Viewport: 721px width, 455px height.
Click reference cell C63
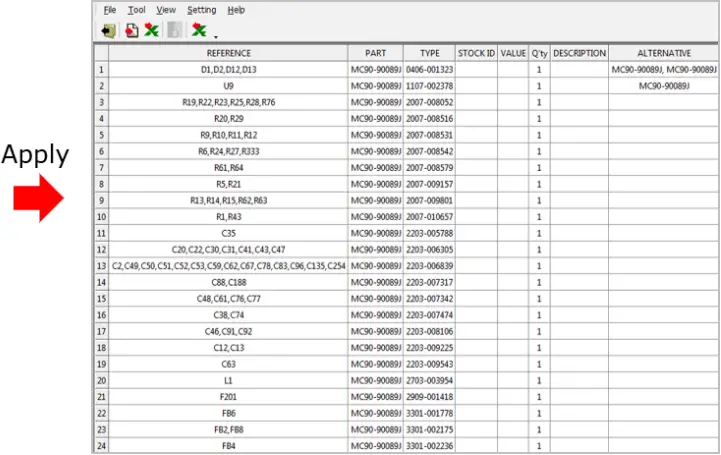[x=229, y=364]
